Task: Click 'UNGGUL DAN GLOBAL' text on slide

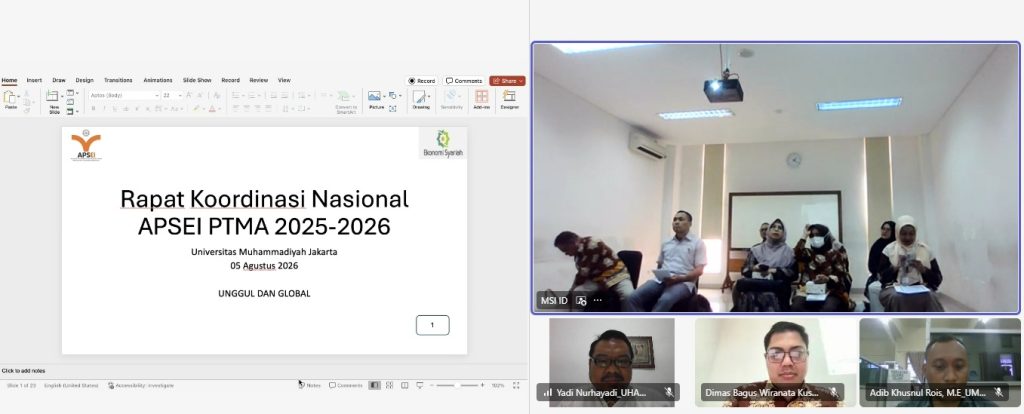Action: point(264,294)
